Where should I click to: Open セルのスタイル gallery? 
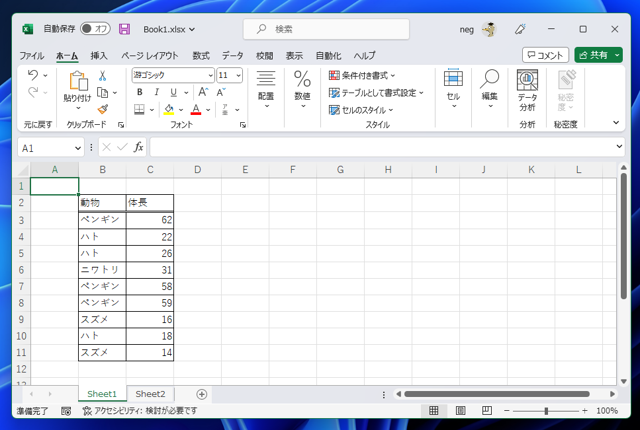click(361, 110)
